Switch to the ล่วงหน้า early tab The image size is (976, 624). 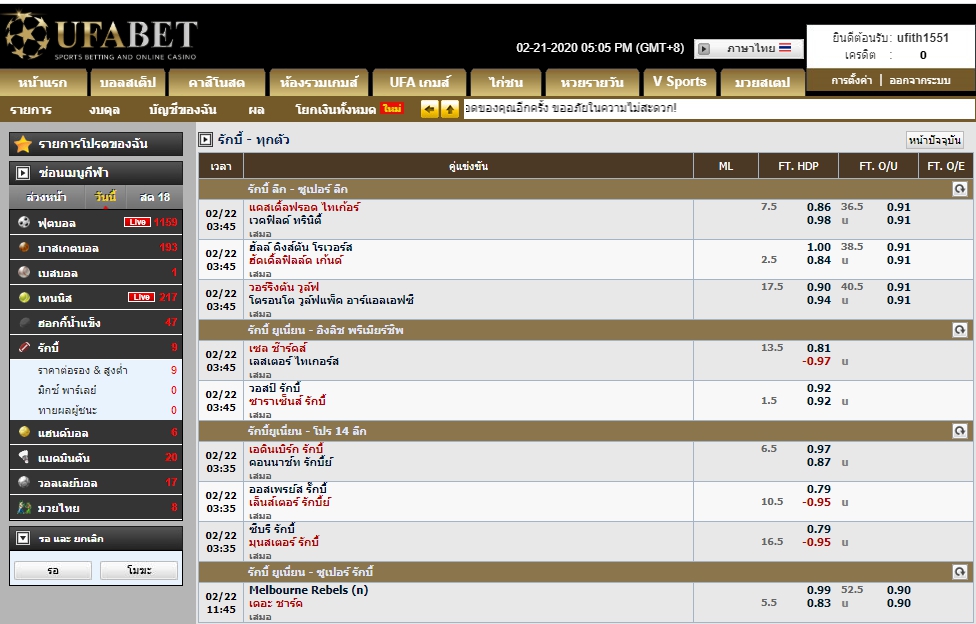[x=47, y=197]
